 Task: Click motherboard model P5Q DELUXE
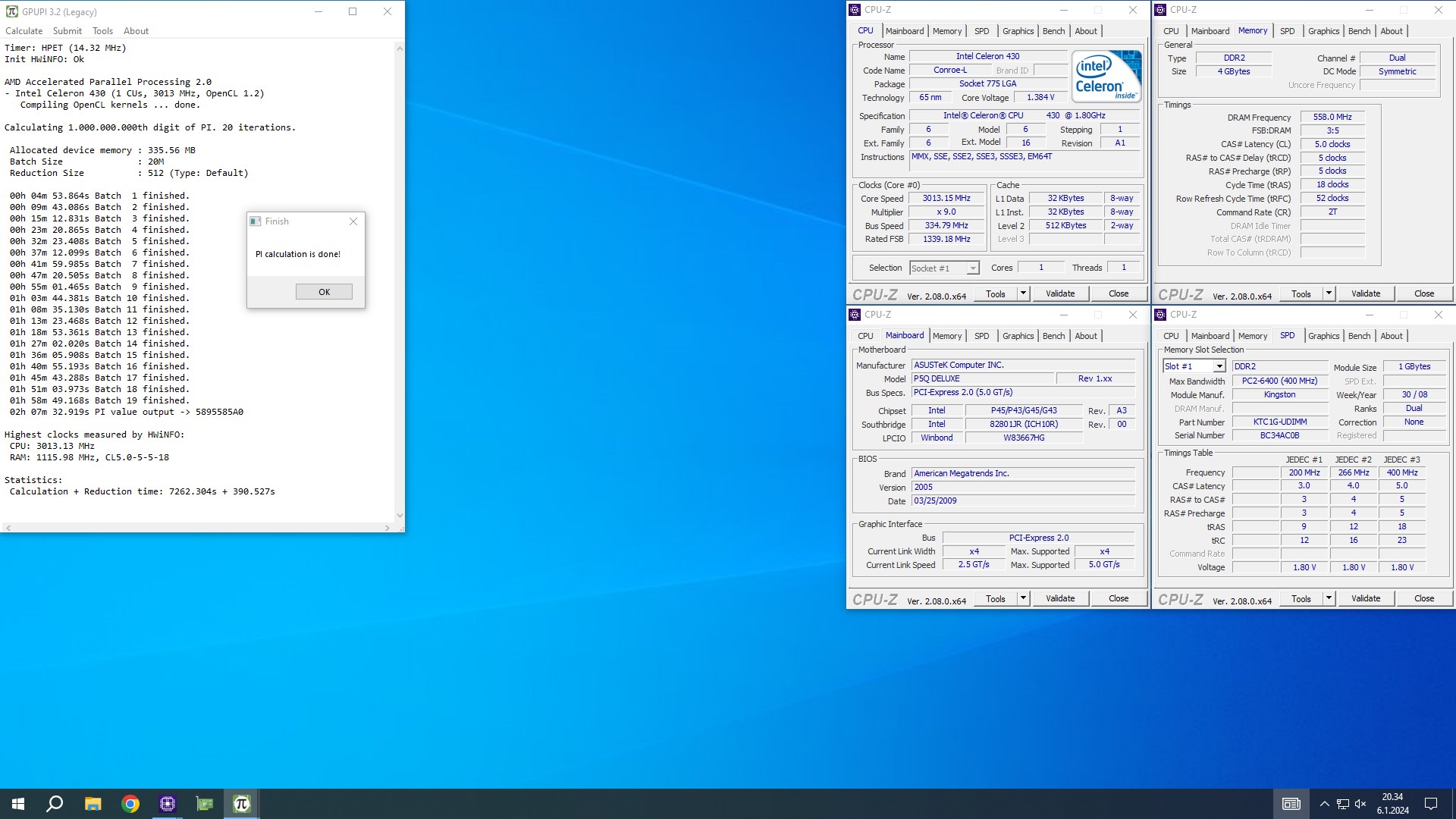983,378
